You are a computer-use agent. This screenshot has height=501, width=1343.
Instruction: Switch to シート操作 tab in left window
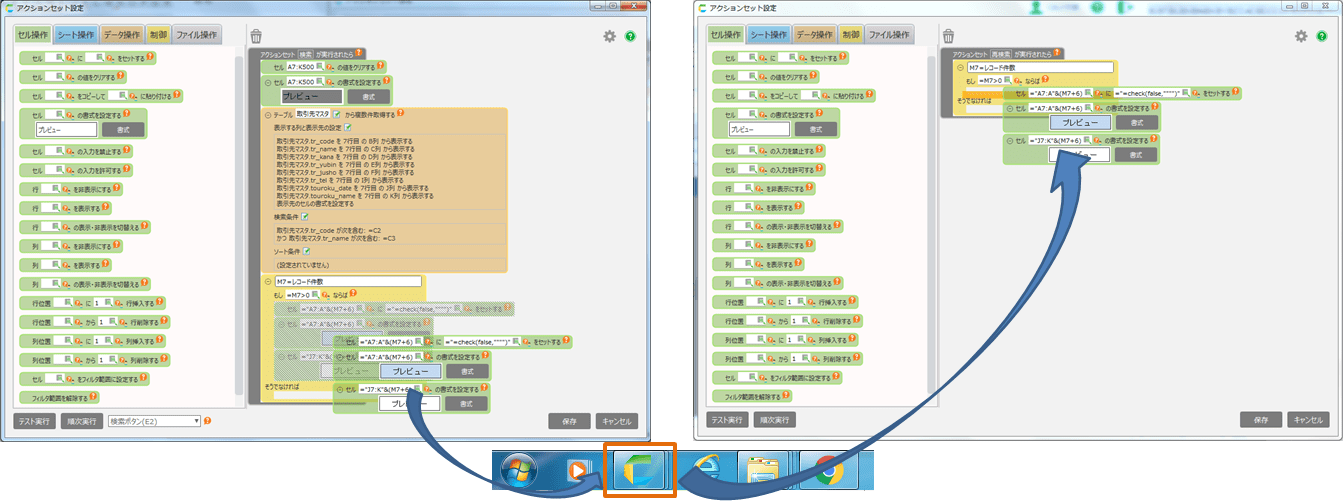pyautogui.click(x=74, y=35)
